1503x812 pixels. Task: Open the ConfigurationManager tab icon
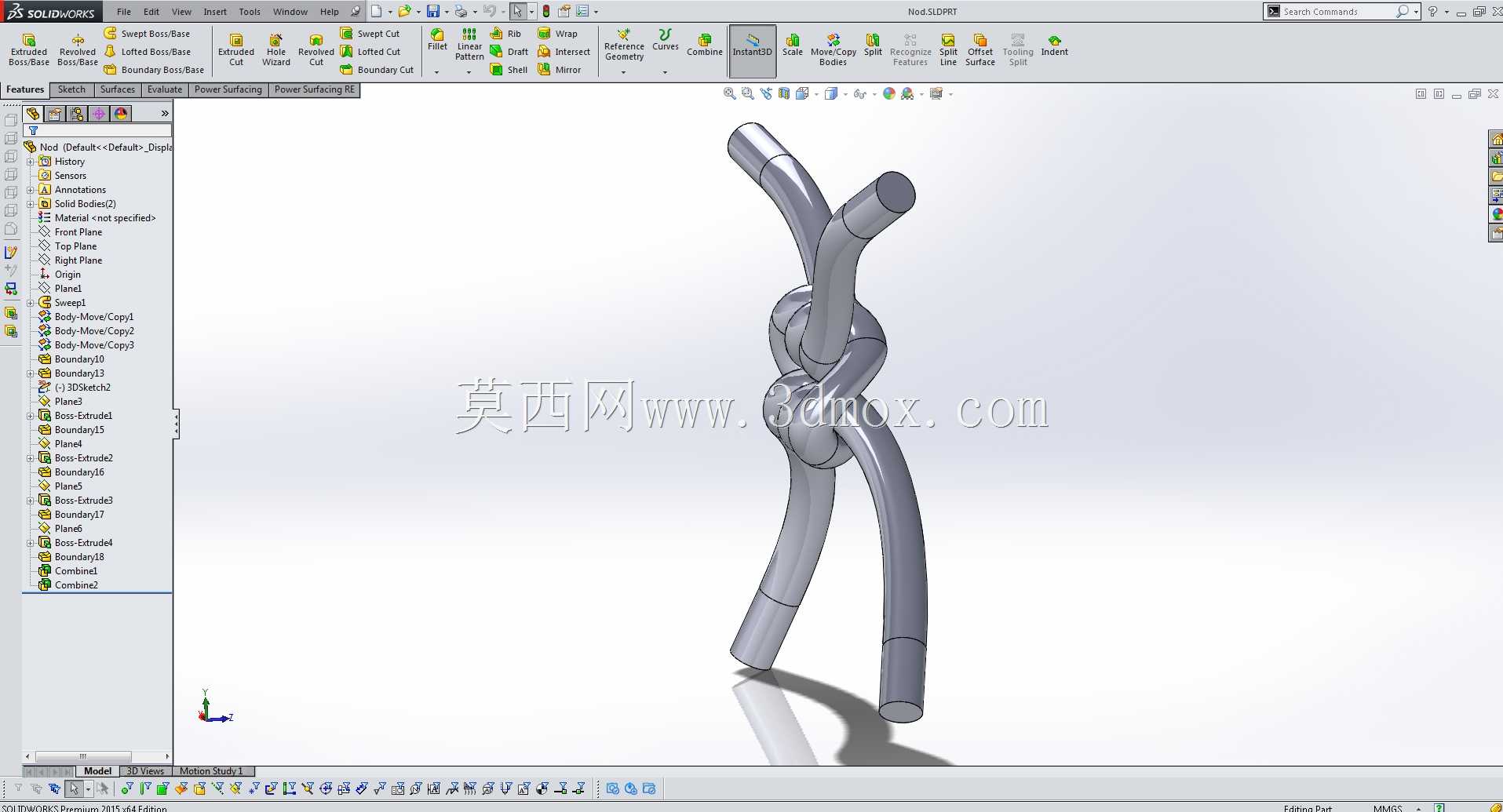tap(77, 114)
